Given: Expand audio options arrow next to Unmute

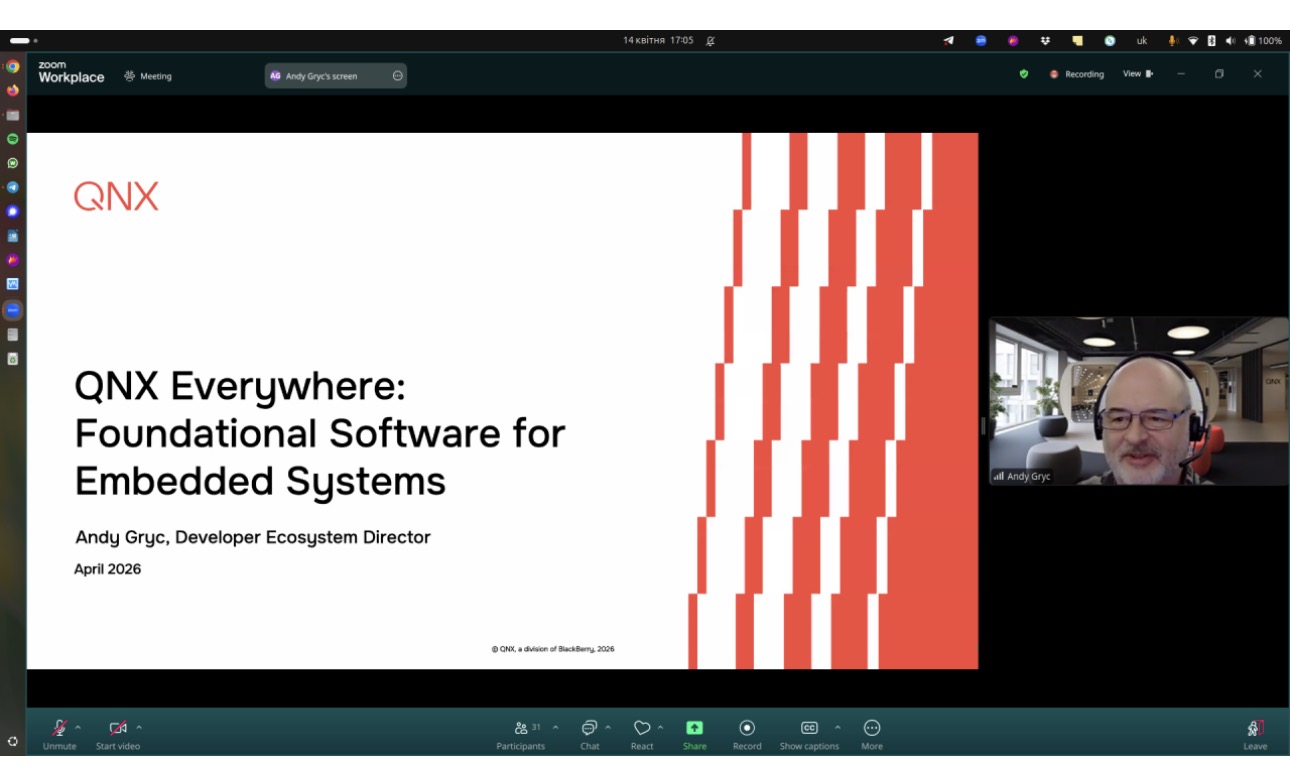Looking at the screenshot, I should click(78, 727).
